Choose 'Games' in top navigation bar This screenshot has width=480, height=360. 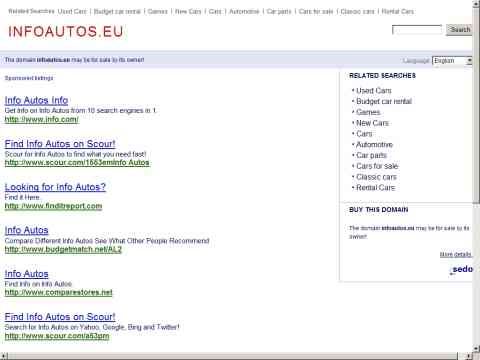[x=158, y=11]
